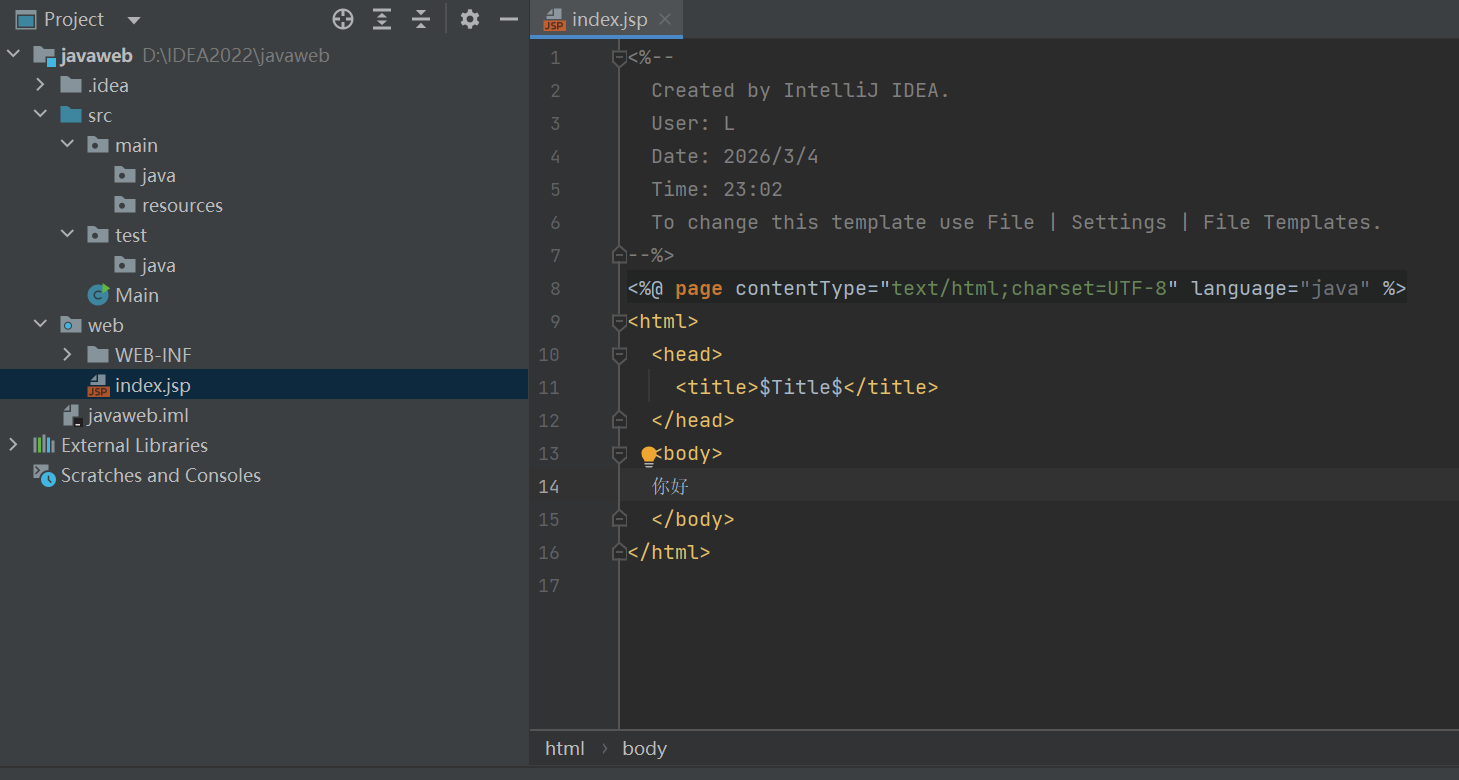Select Scratches and Consoles label
This screenshot has height=780, width=1459.
click(161, 475)
